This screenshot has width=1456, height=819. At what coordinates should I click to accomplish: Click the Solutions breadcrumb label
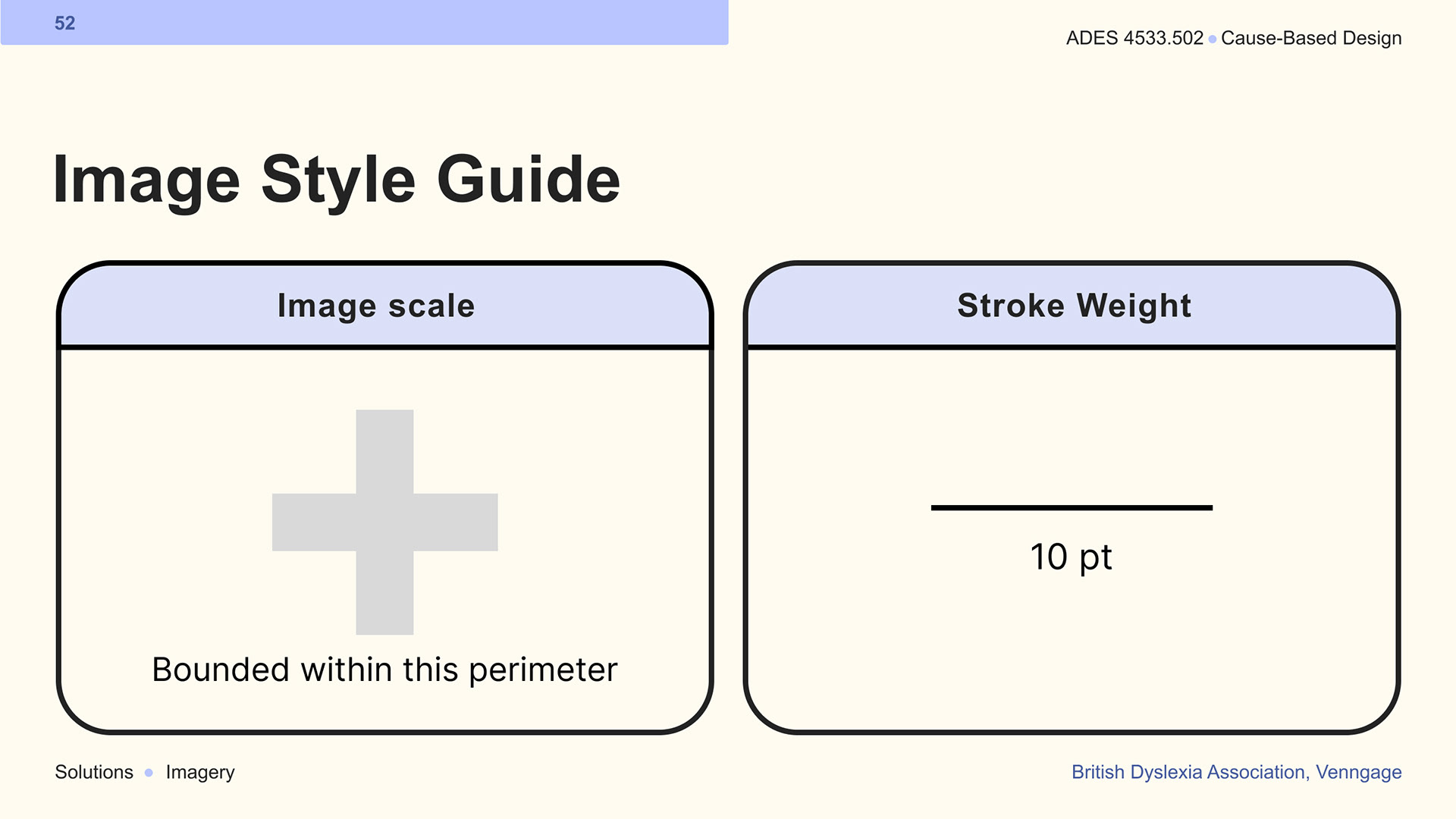94,772
